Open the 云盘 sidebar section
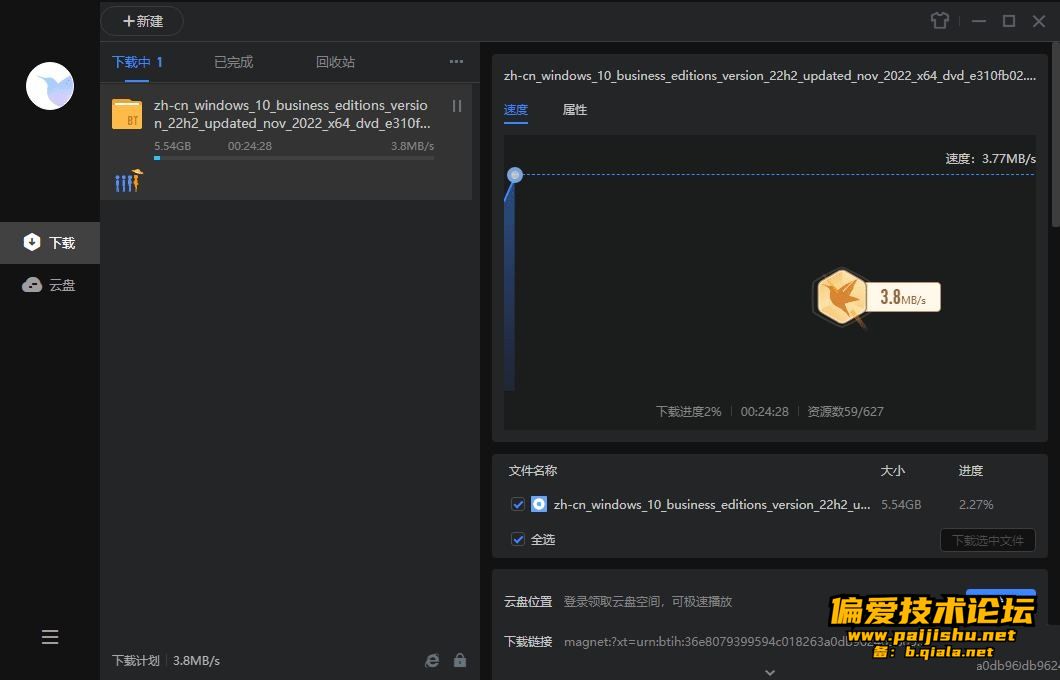This screenshot has height=680, width=1060. (x=50, y=285)
